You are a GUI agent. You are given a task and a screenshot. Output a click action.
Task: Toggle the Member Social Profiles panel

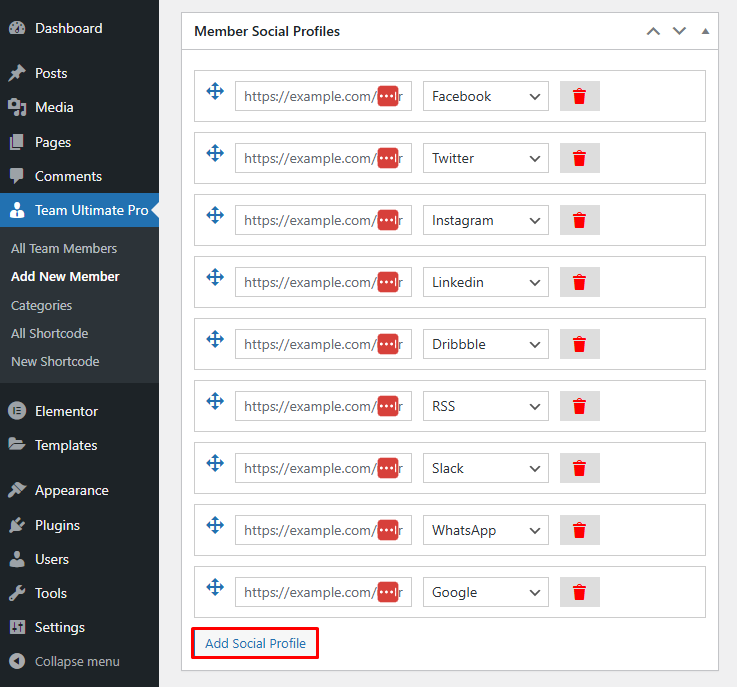tap(705, 31)
